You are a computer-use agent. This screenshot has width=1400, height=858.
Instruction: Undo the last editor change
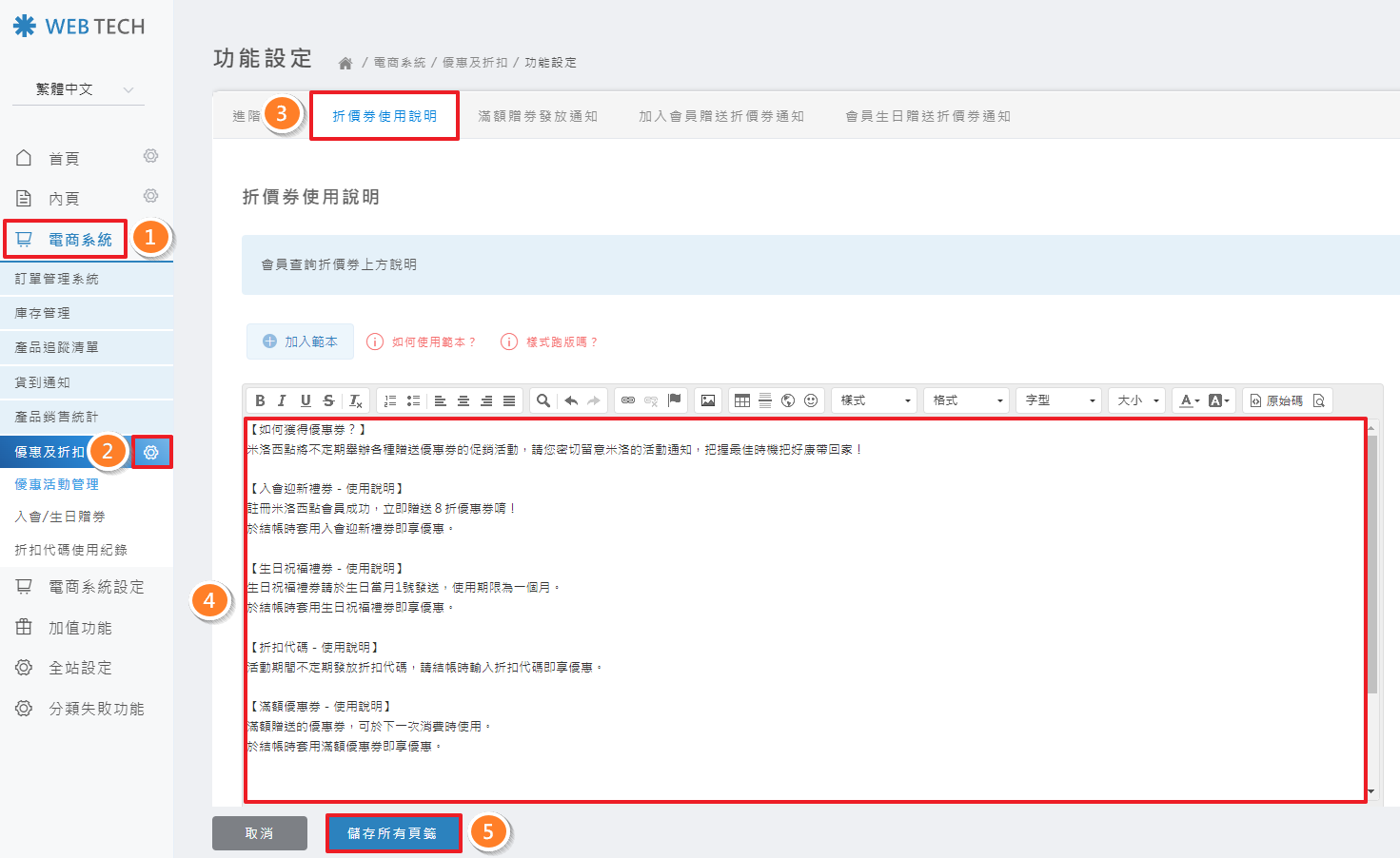pyautogui.click(x=569, y=400)
